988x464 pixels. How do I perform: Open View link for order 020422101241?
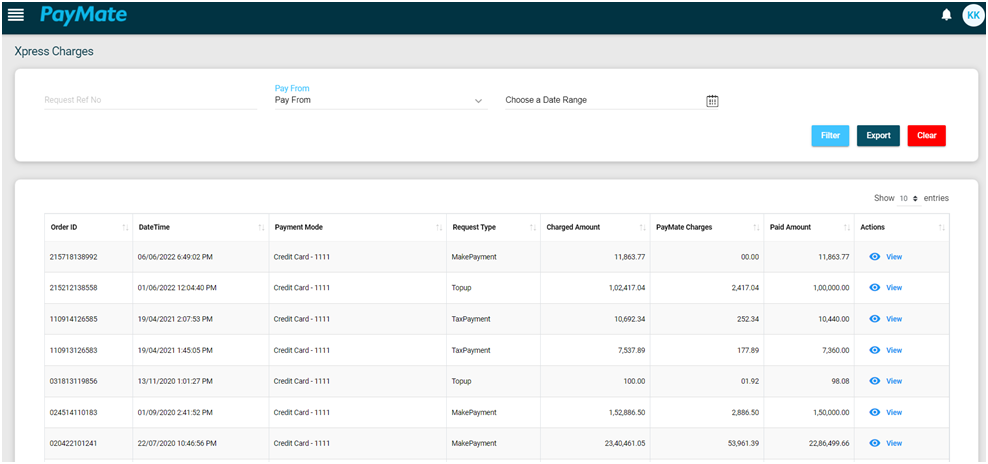point(894,443)
